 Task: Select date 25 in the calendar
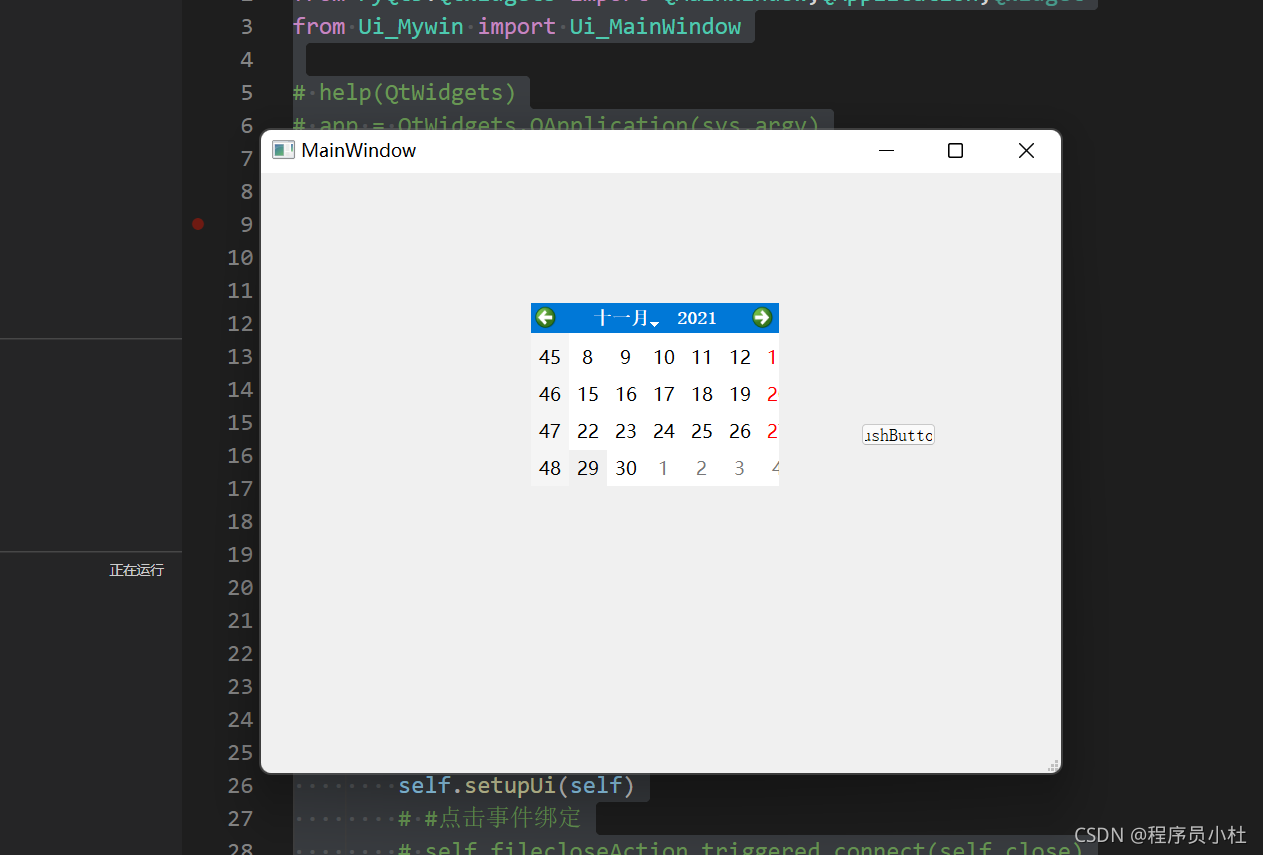click(x=702, y=431)
